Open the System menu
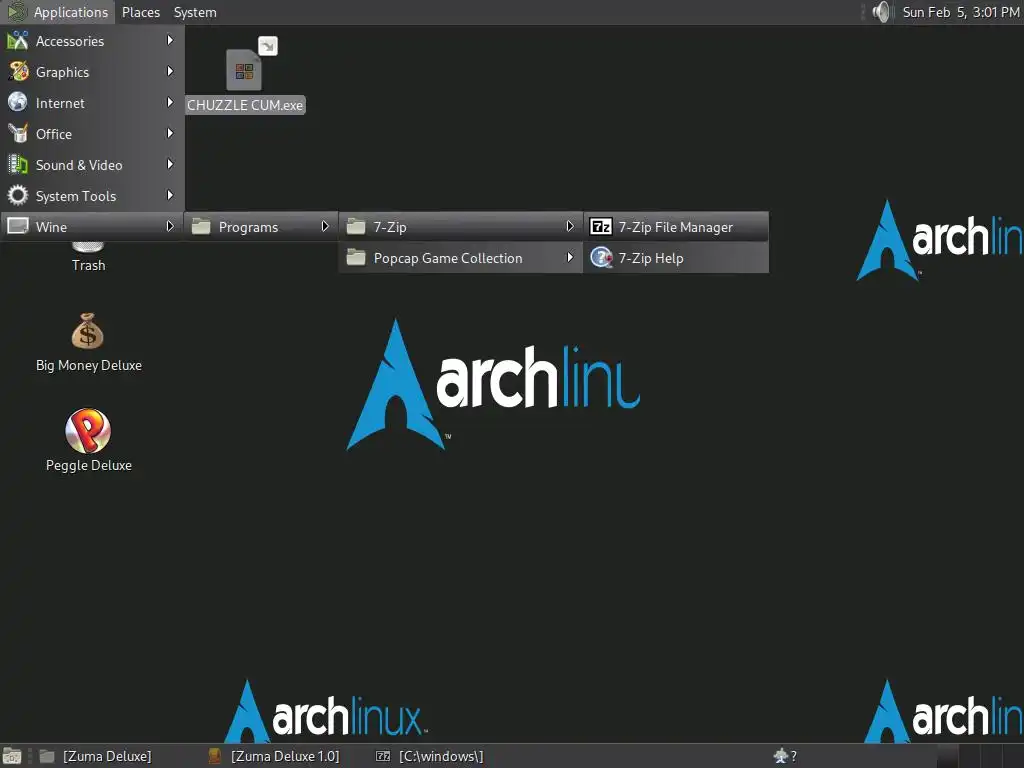Screen dimensions: 1024x768 195,12
